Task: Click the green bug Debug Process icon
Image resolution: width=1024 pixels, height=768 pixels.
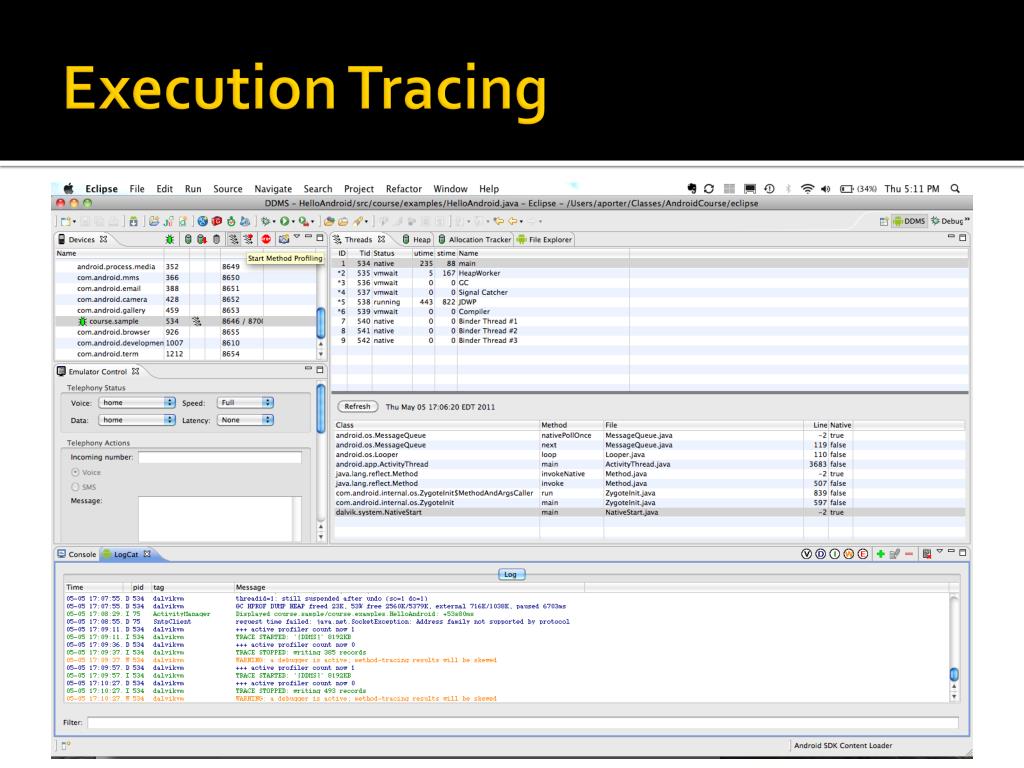Action: coord(170,240)
